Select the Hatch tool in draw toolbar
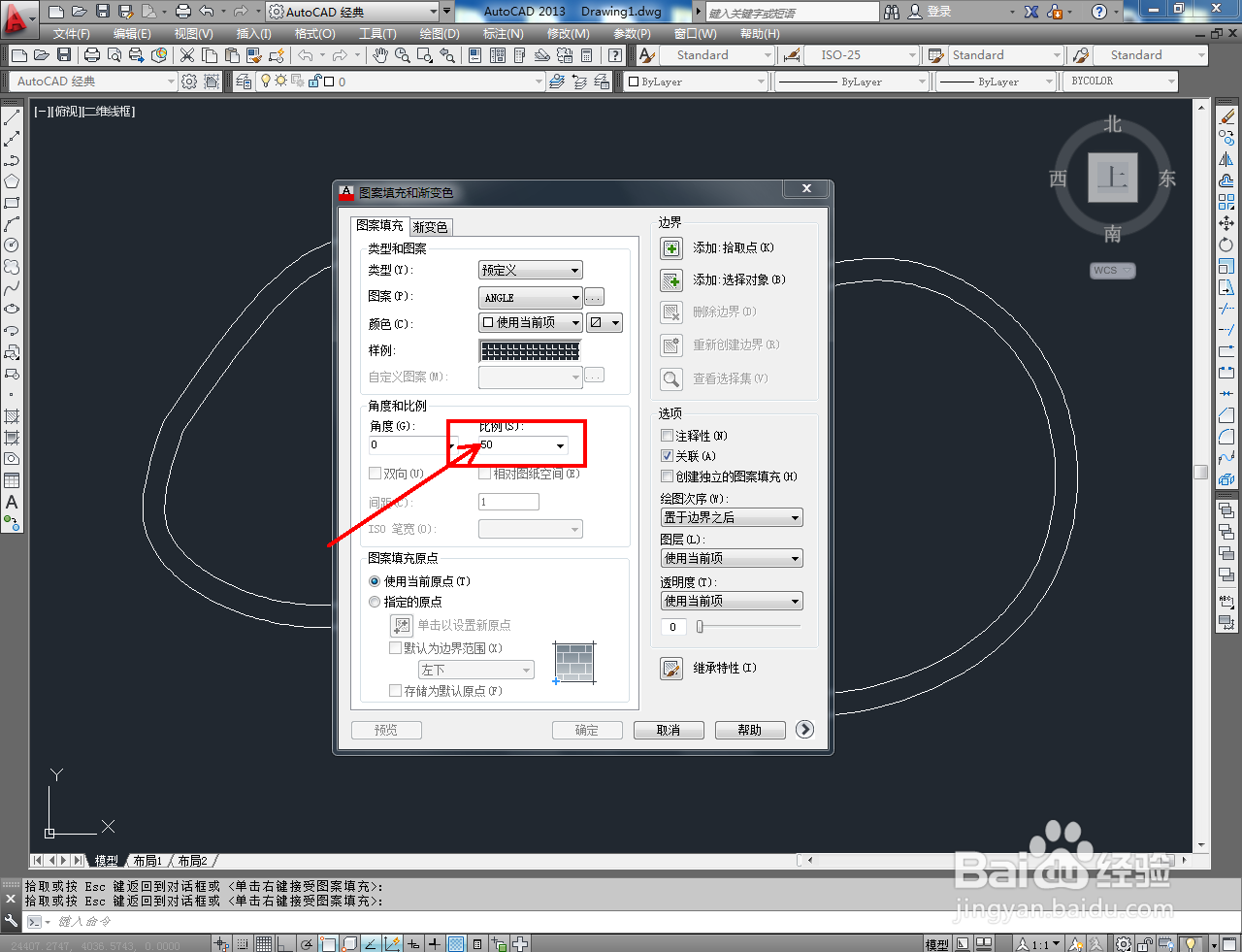The image size is (1242, 952). (12, 416)
